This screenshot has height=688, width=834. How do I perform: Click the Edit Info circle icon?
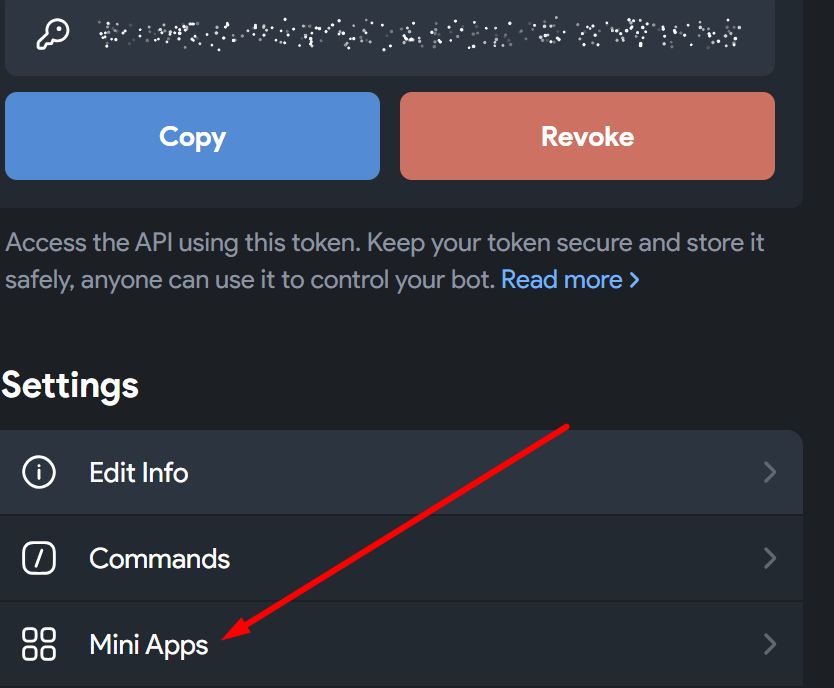tap(39, 472)
